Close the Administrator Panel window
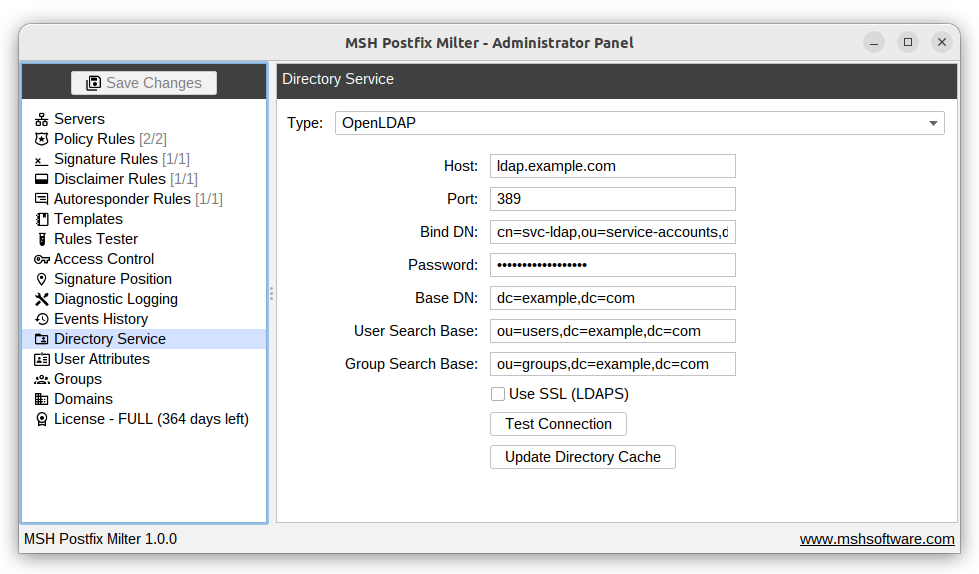The width and height of the screenshot is (979, 574). click(942, 42)
